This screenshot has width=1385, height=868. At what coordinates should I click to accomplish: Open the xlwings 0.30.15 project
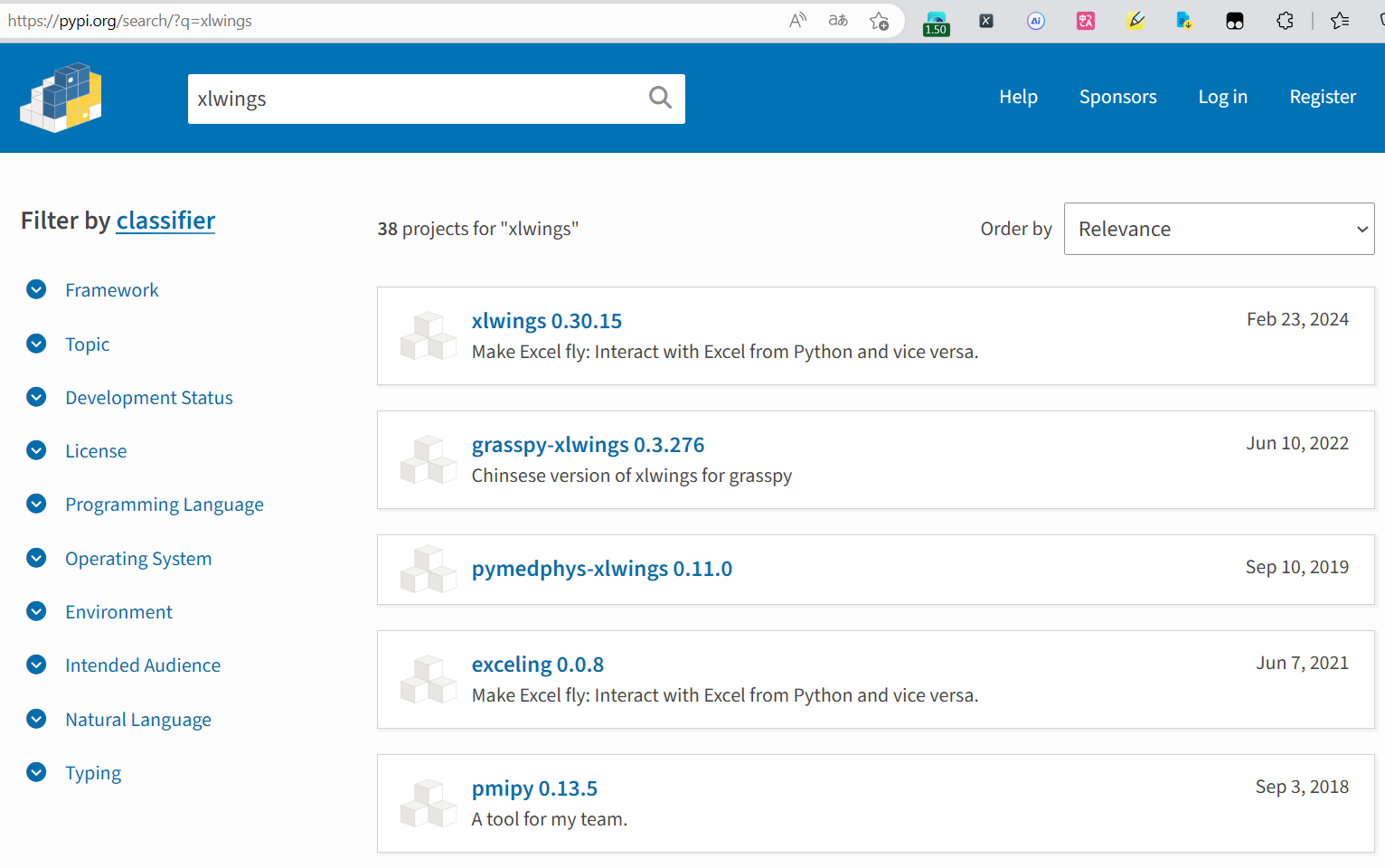click(547, 321)
